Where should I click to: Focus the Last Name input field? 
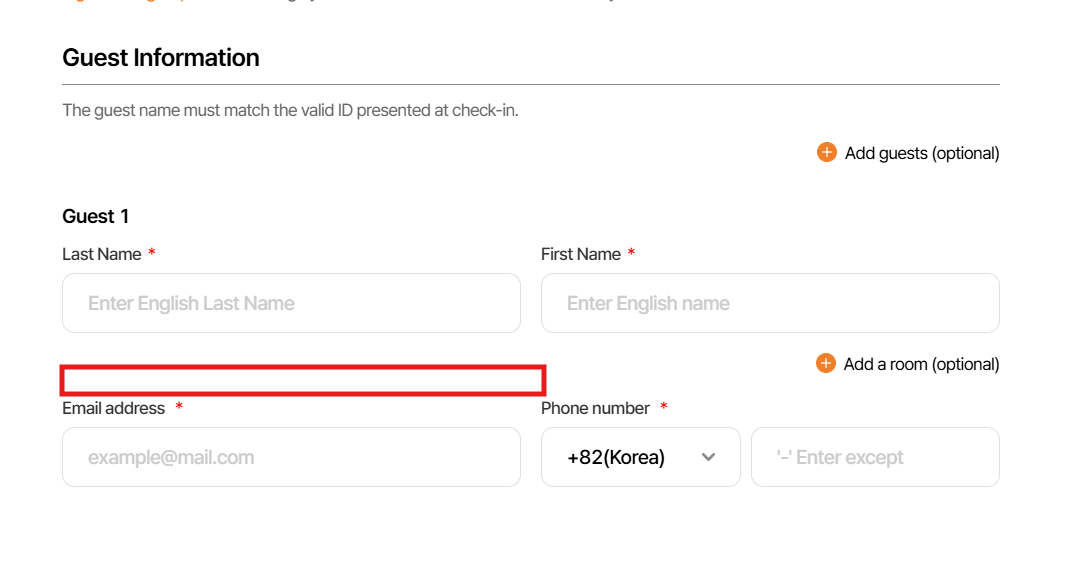(291, 303)
